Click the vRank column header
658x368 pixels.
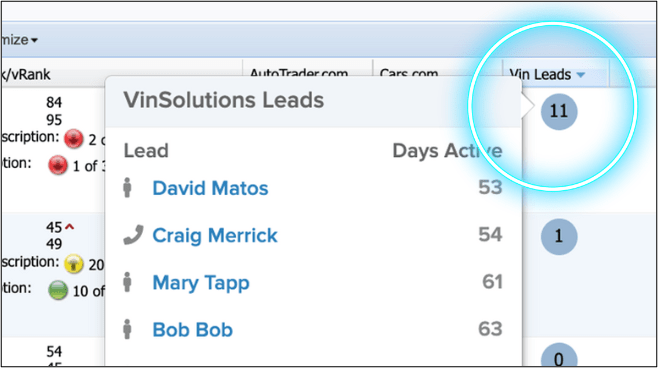(x=26, y=75)
